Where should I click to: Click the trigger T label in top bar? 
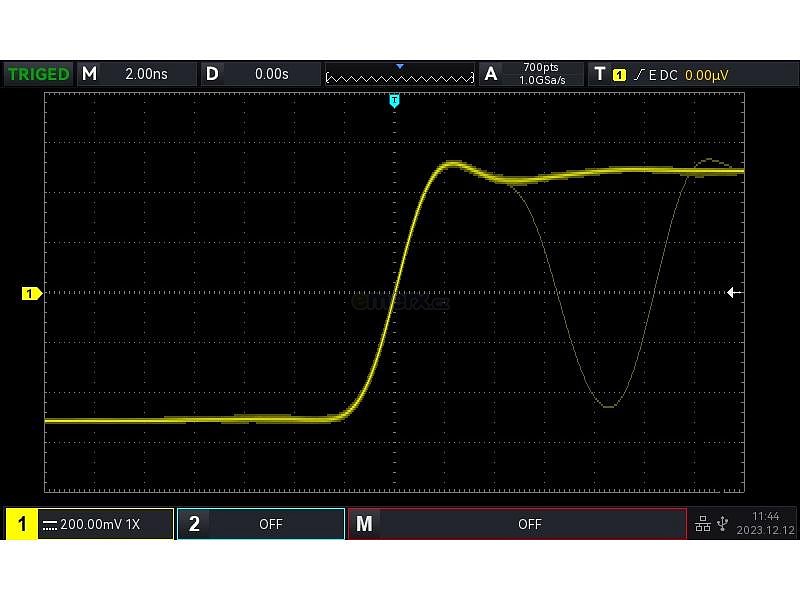click(x=599, y=74)
